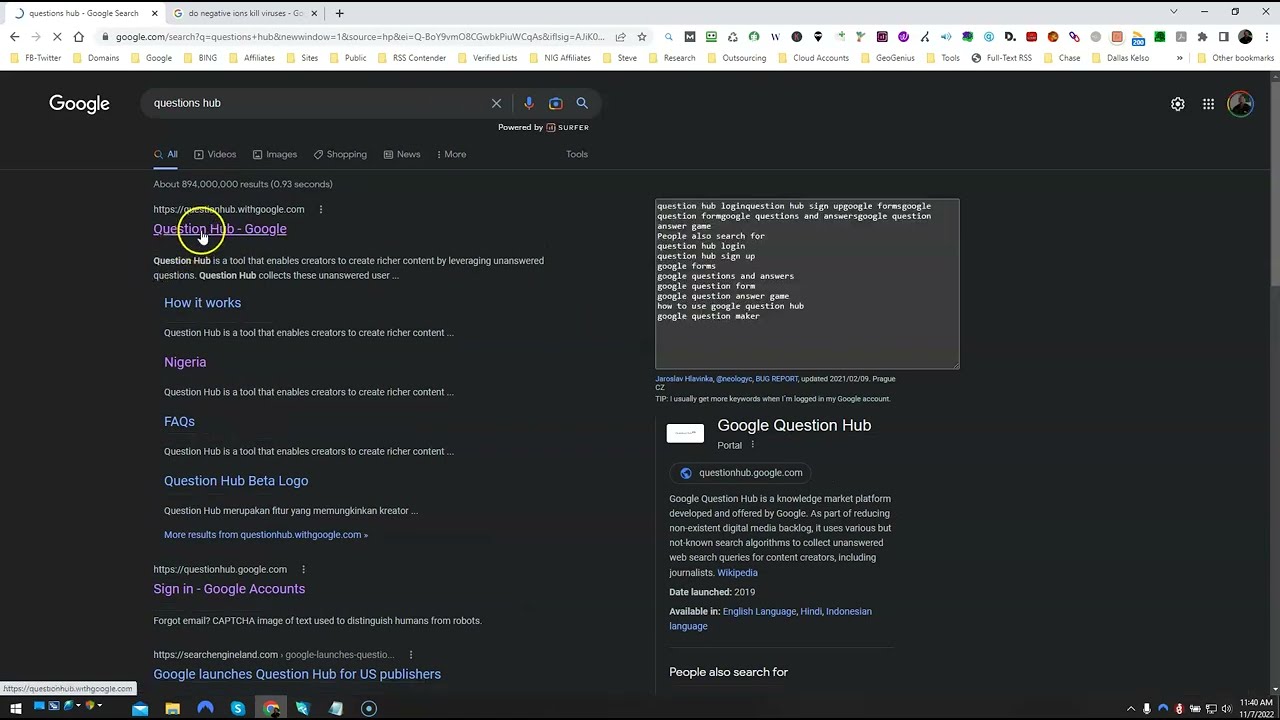The width and height of the screenshot is (1280, 720).
Task: Switch to the Videos results tab
Action: tap(215, 154)
